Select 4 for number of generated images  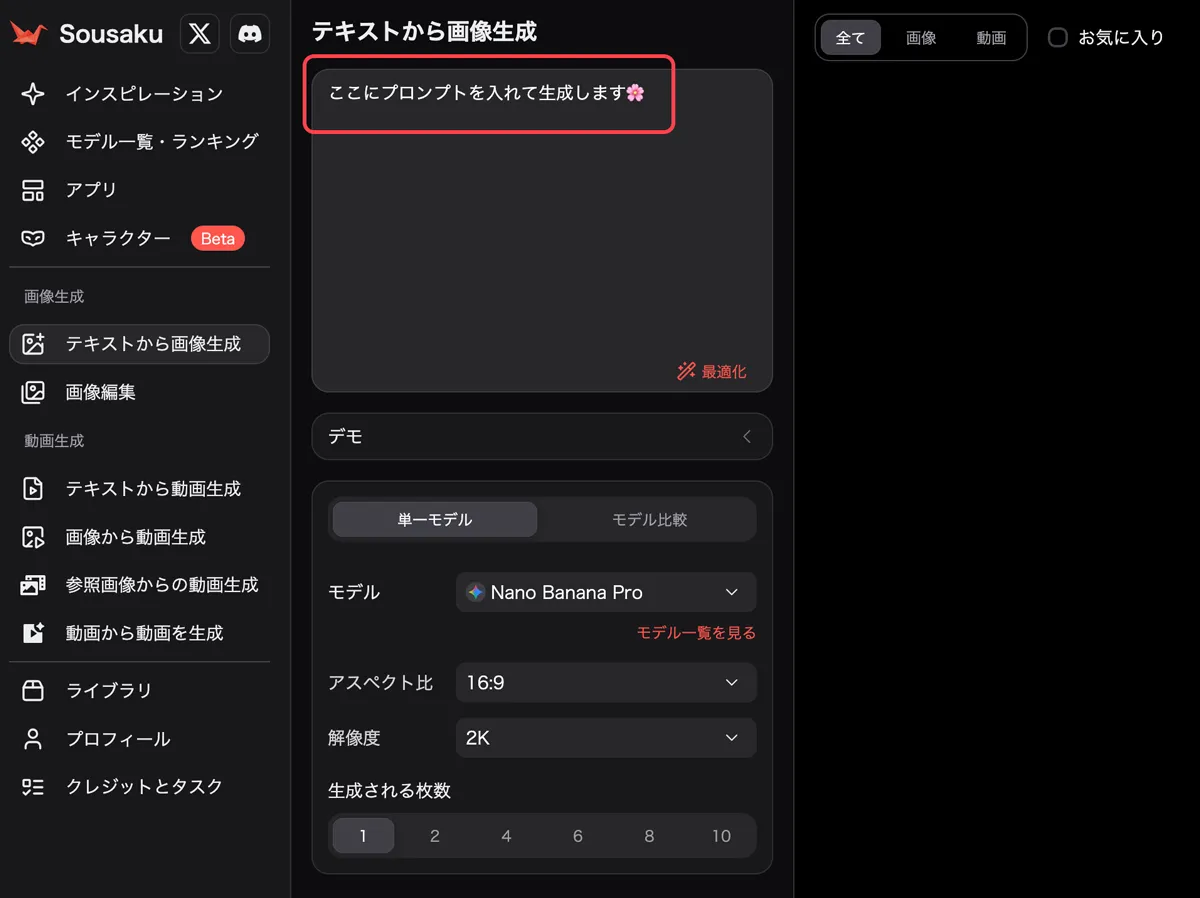pyautogui.click(x=506, y=836)
